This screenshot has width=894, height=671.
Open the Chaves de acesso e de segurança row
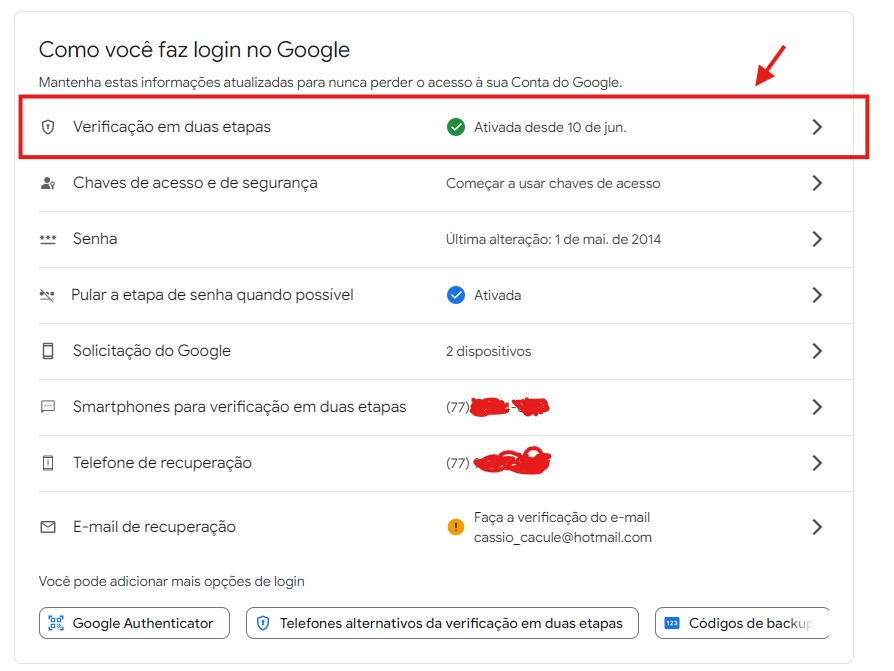point(195,183)
